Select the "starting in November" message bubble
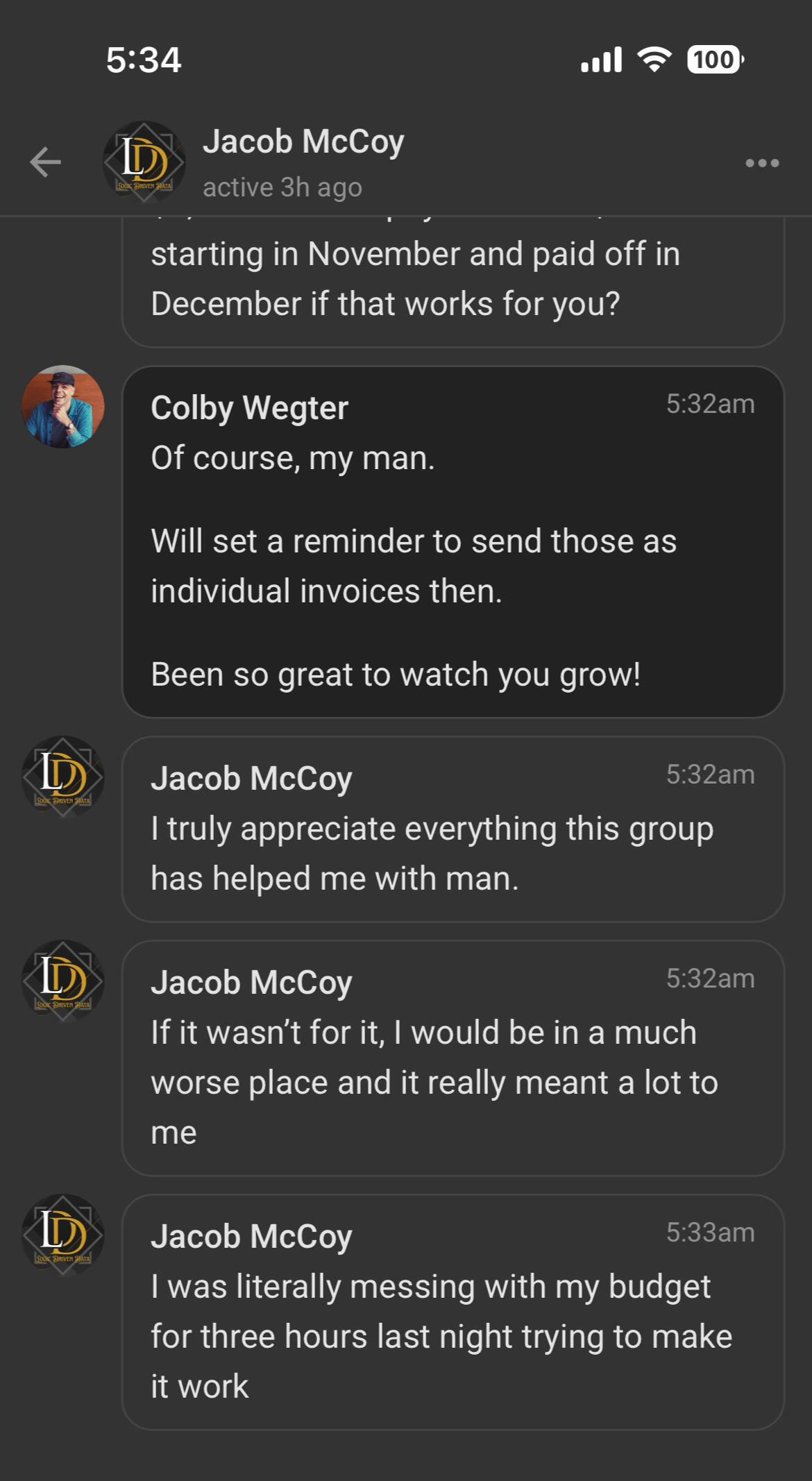 point(415,278)
